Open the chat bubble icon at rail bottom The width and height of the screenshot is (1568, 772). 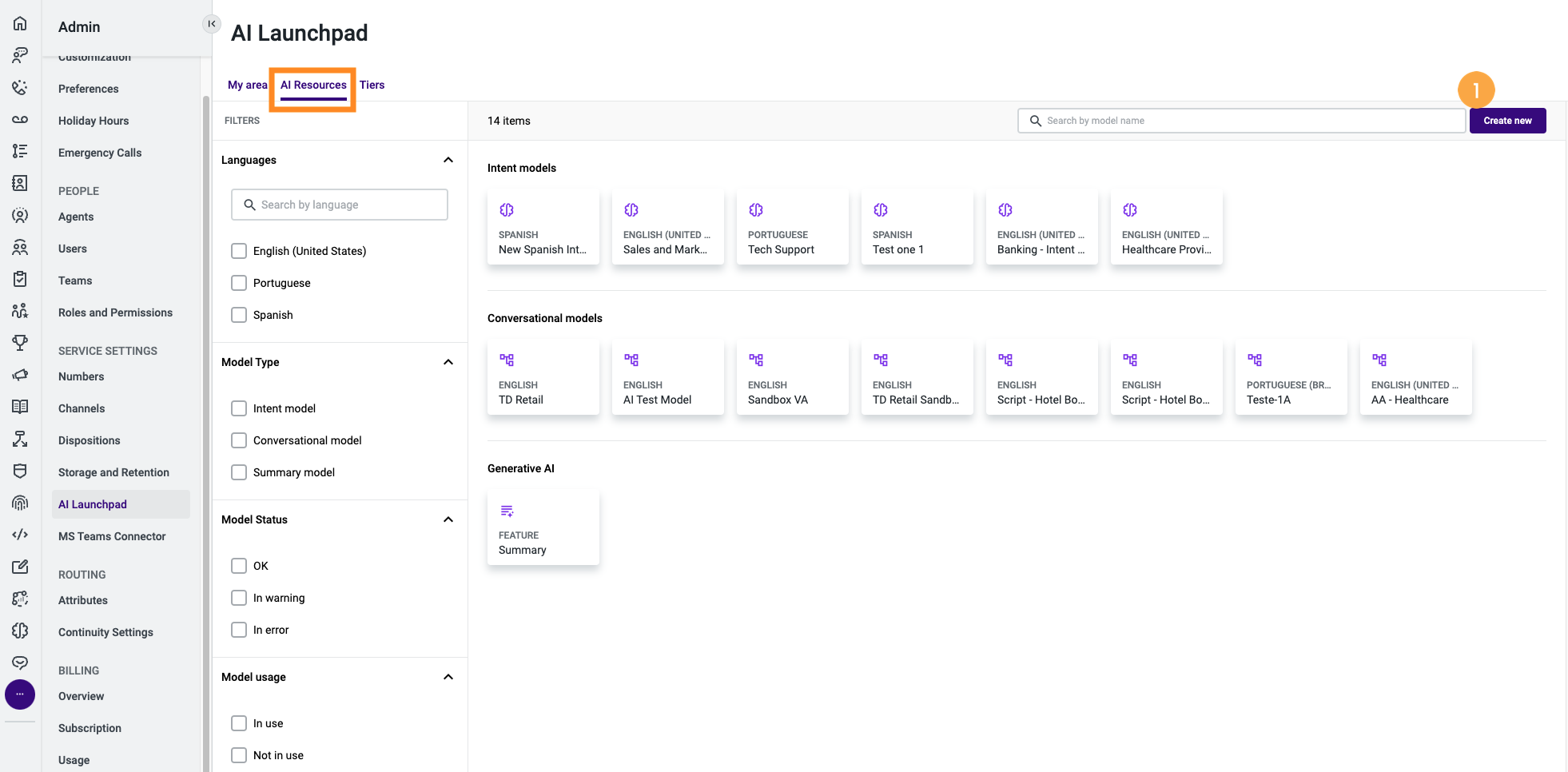(20, 662)
